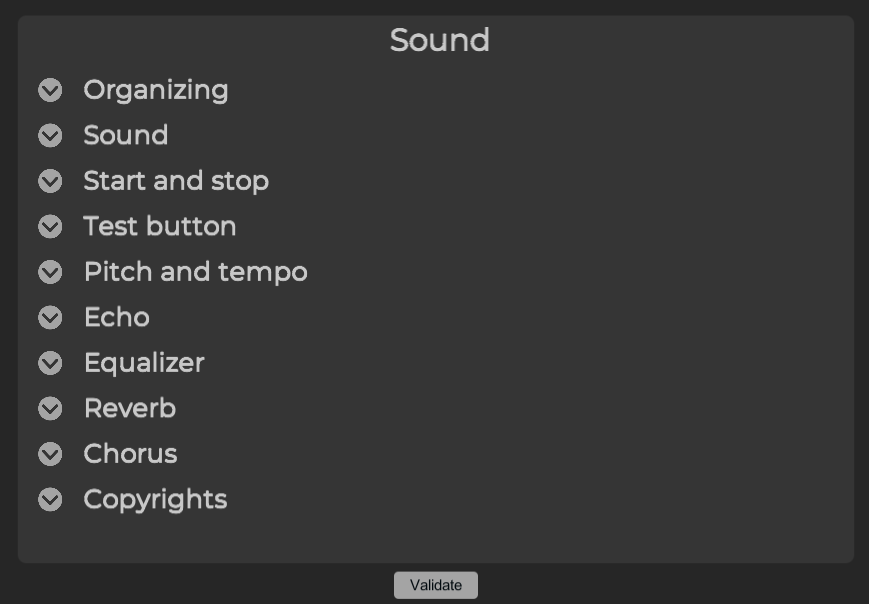Viewport: 869px width, 604px height.
Task: Open Pitch and tempo chevron arrow
Action: click(x=50, y=272)
